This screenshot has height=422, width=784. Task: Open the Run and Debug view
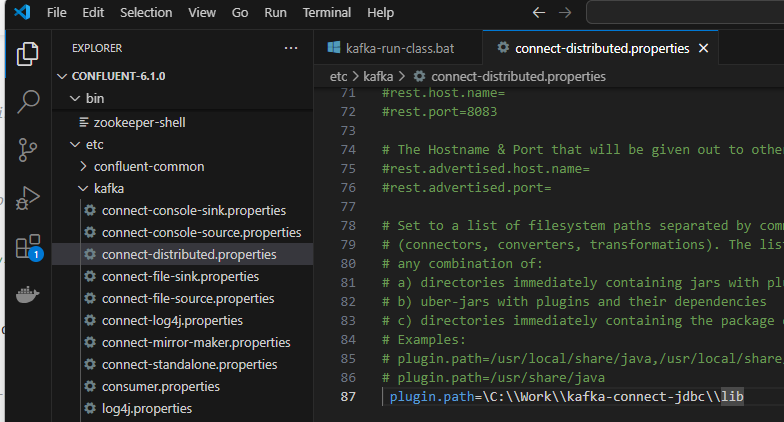tap(28, 198)
